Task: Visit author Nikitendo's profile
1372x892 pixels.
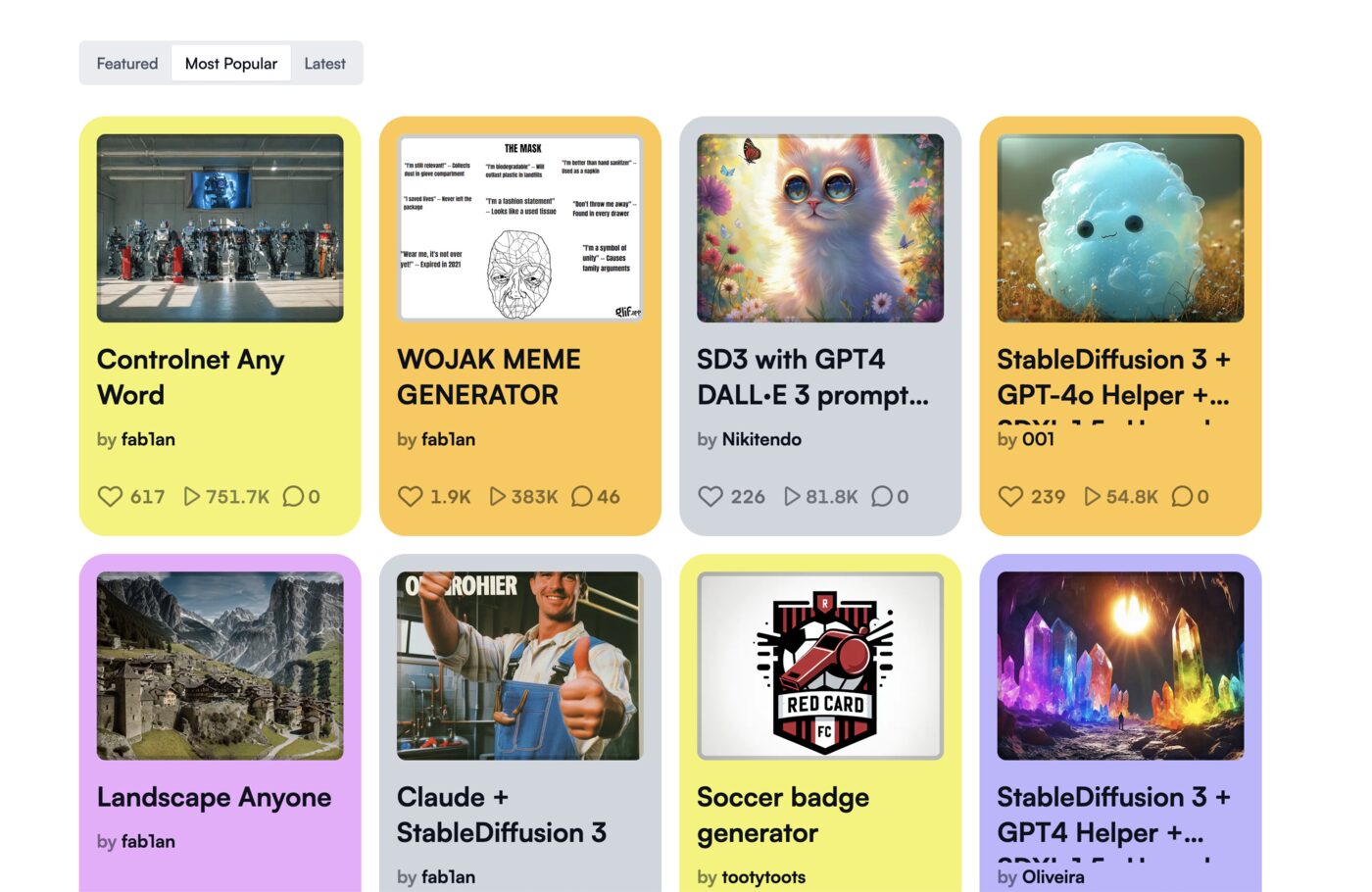Action: coord(761,439)
